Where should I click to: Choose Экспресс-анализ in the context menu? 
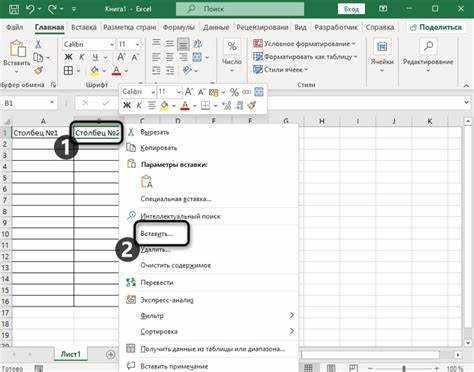point(208,300)
